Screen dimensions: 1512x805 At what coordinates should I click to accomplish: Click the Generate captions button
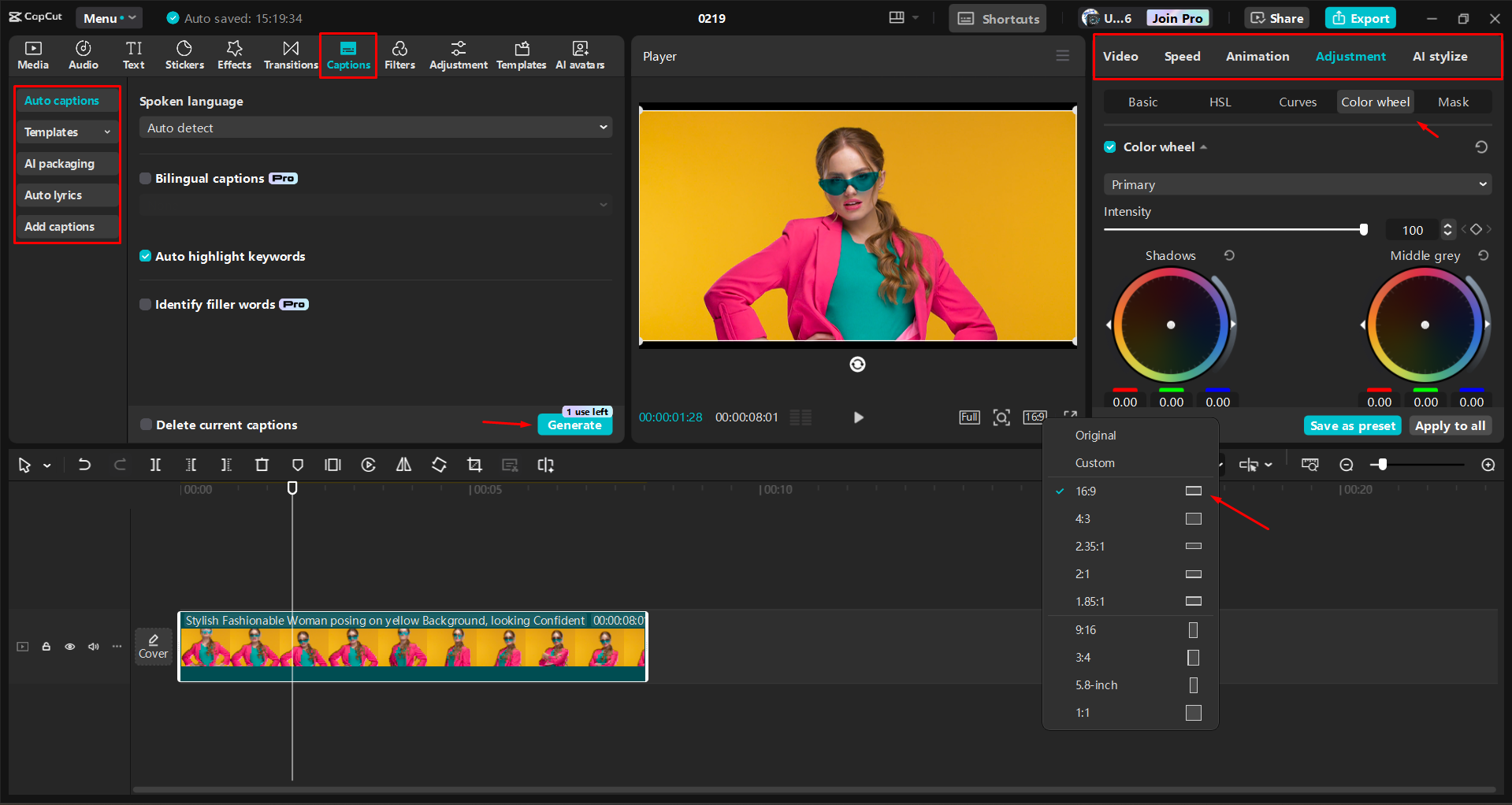(x=574, y=425)
